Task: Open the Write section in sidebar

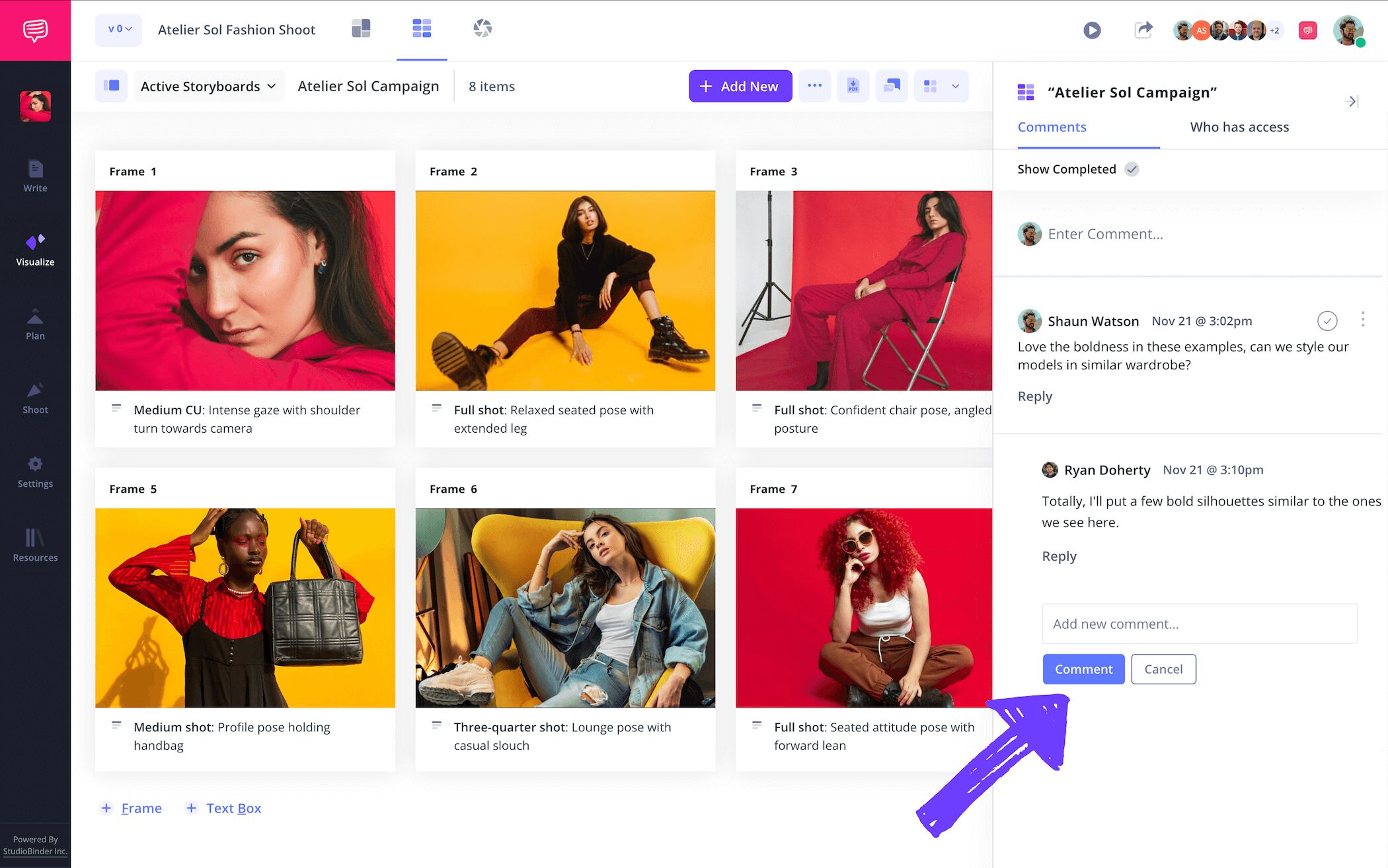Action: pyautogui.click(x=35, y=176)
